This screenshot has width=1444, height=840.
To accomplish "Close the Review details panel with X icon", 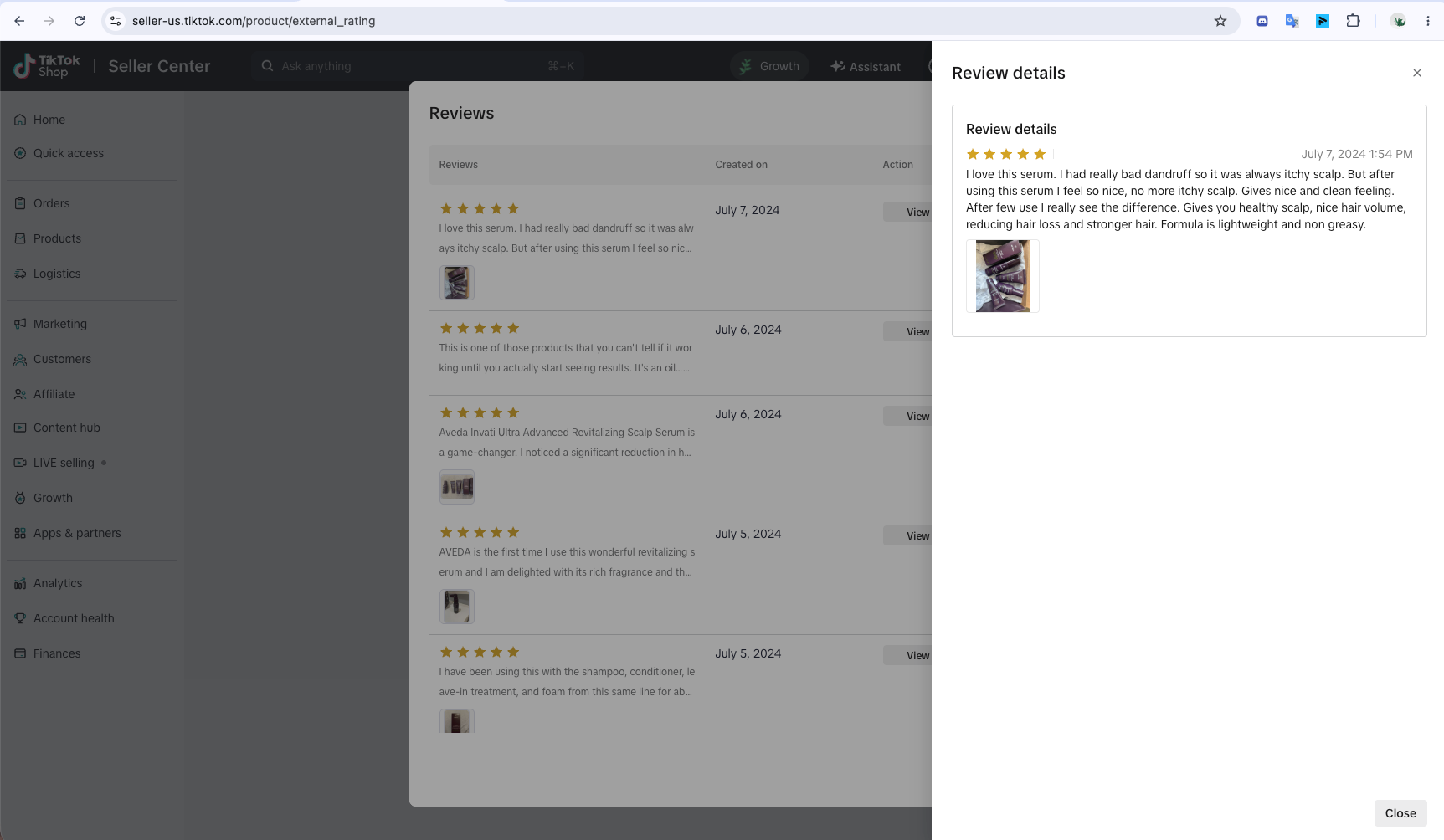I will tap(1417, 73).
